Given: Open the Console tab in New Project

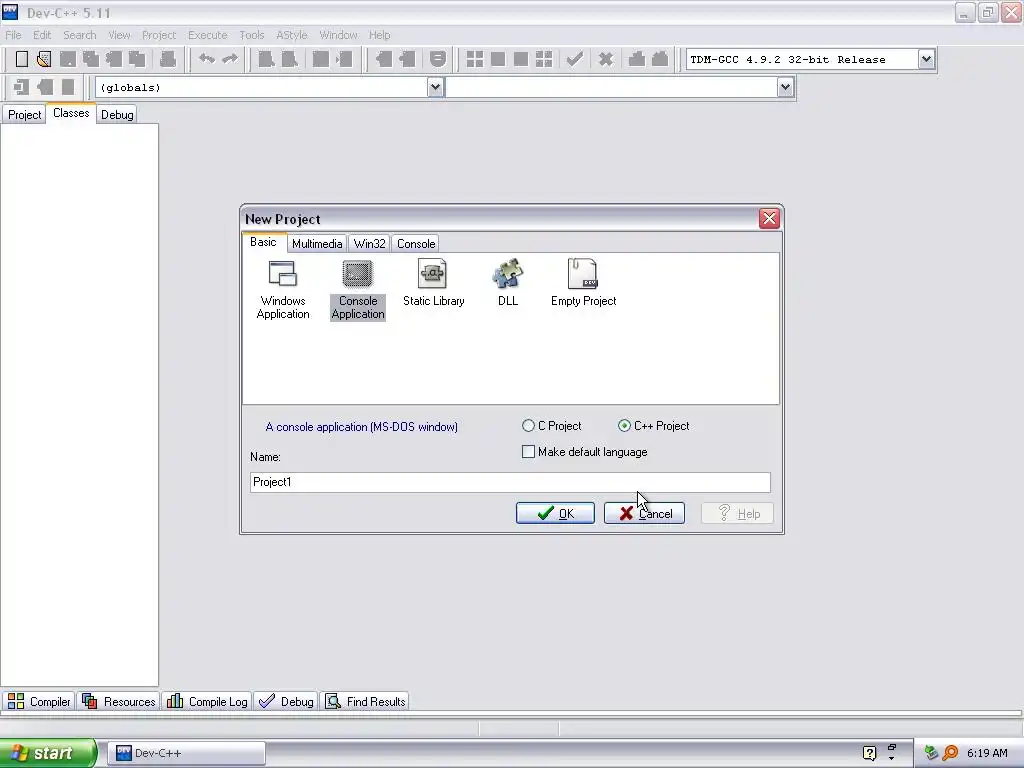Looking at the screenshot, I should click(x=416, y=244).
